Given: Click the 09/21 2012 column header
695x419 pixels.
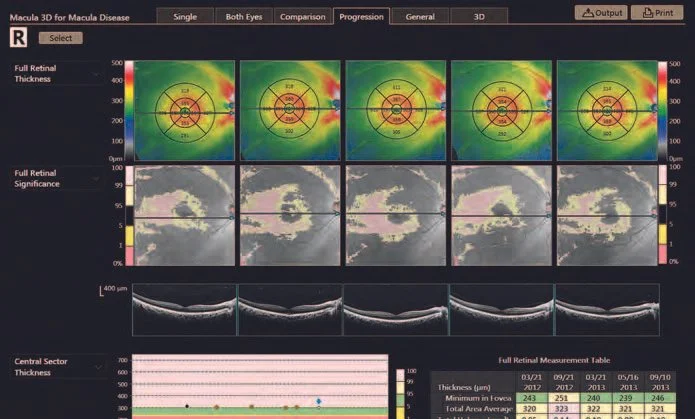Looking at the screenshot, I should pos(564,382).
